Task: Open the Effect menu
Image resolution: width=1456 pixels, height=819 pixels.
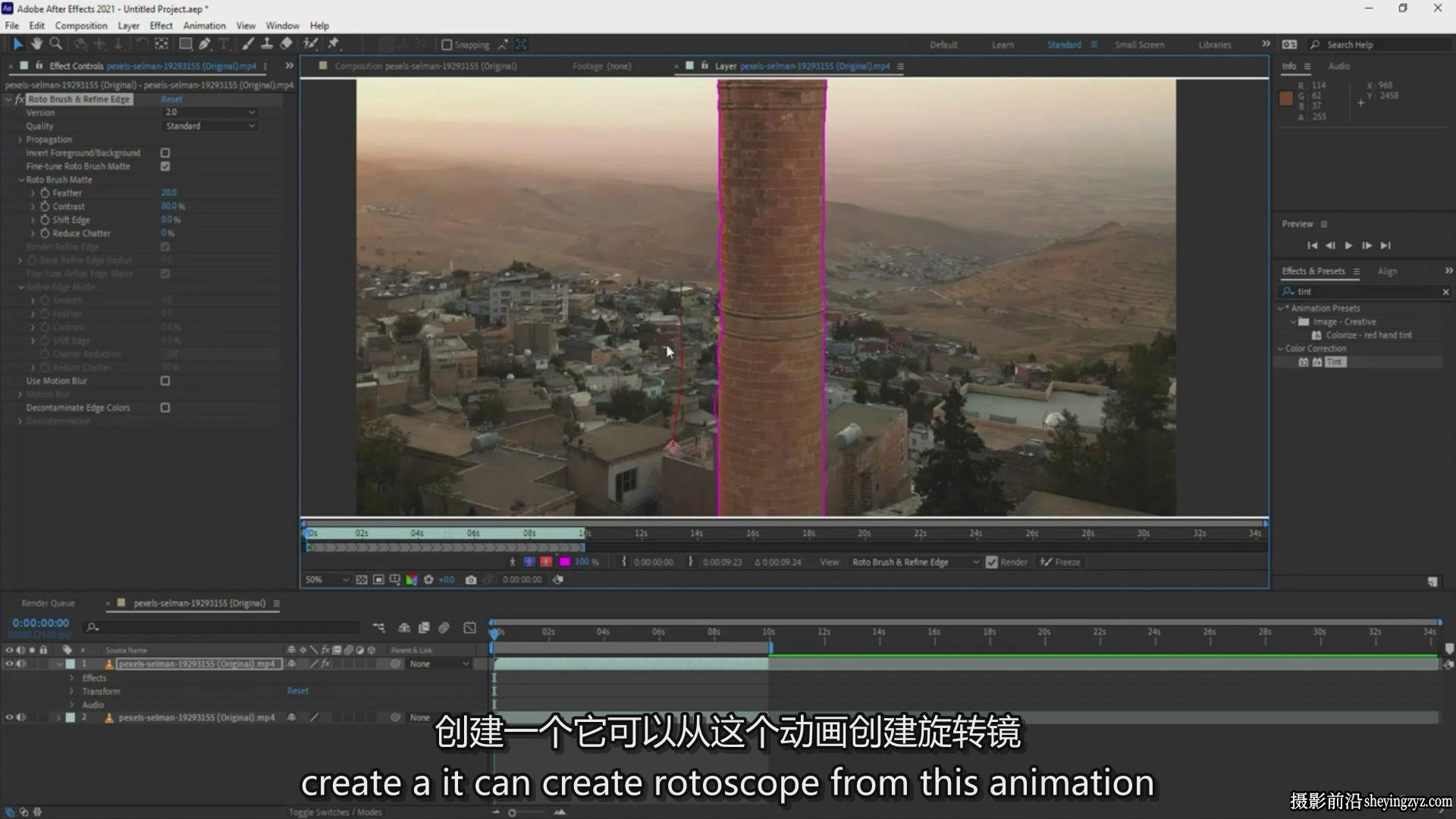Action: (161, 25)
